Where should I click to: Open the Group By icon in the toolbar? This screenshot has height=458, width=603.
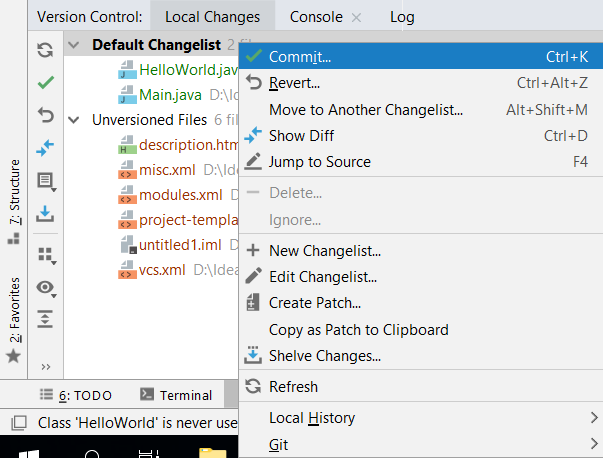(45, 254)
